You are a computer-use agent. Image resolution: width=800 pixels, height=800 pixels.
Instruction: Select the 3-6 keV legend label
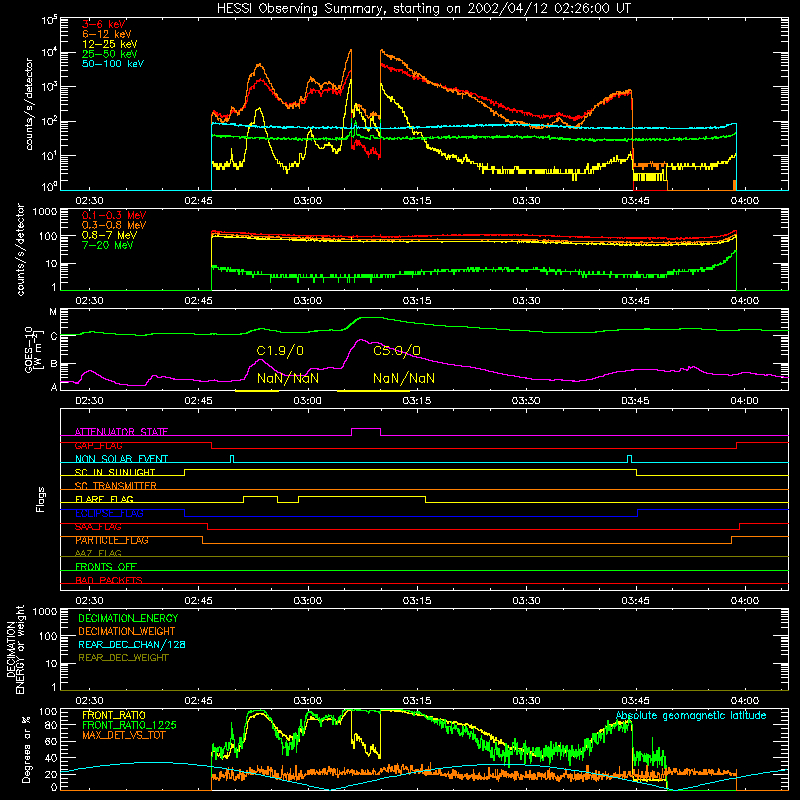[104, 24]
